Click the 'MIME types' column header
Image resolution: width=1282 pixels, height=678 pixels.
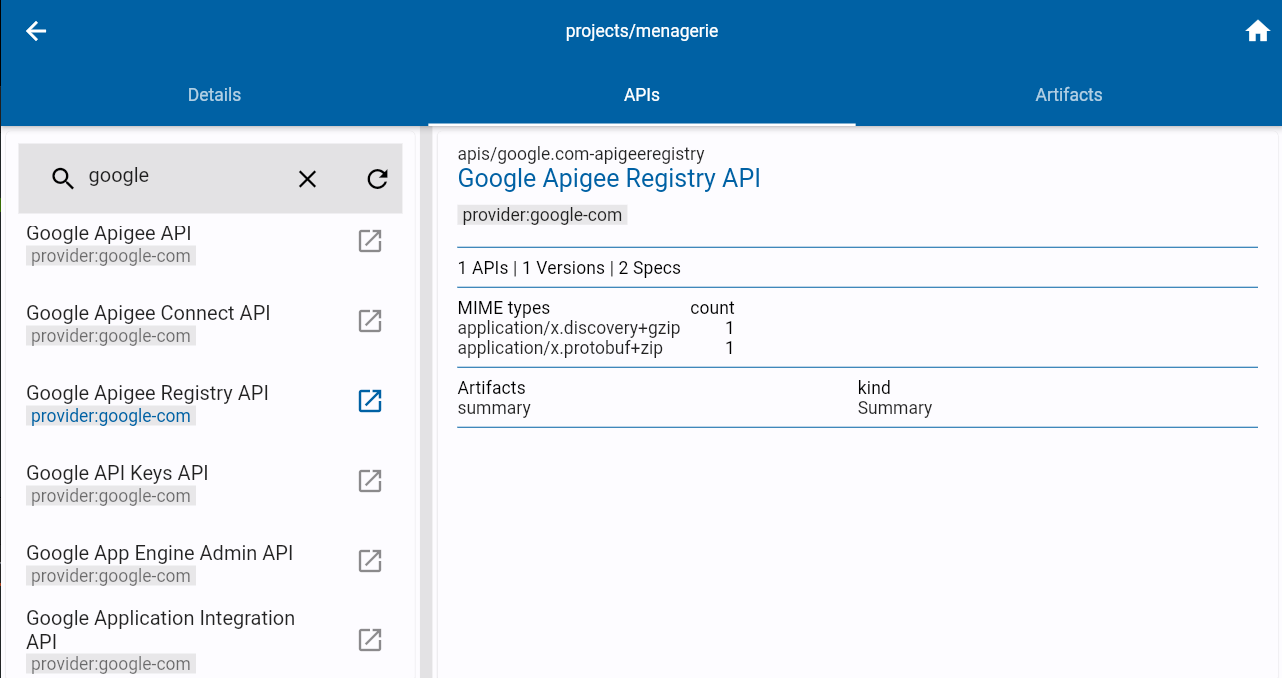point(504,308)
